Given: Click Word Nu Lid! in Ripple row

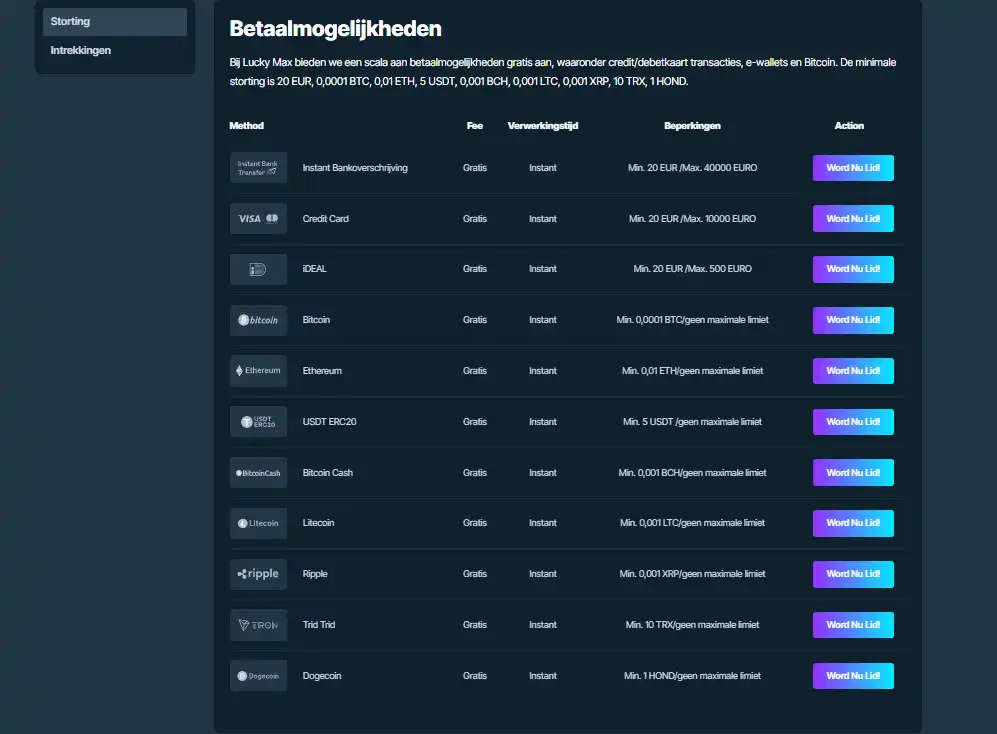Looking at the screenshot, I should [x=853, y=574].
